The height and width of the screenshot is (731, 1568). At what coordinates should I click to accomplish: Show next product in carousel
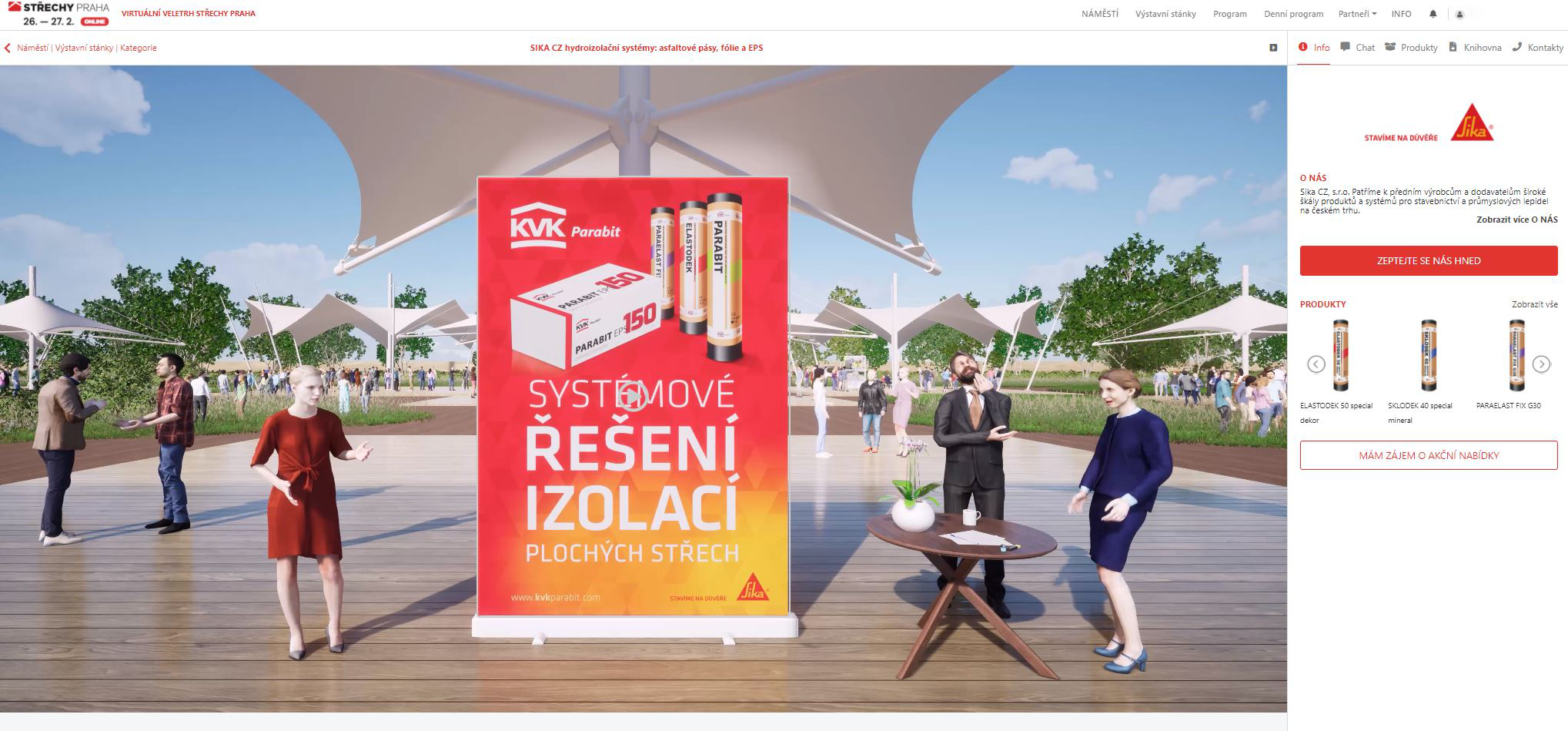[x=1541, y=364]
